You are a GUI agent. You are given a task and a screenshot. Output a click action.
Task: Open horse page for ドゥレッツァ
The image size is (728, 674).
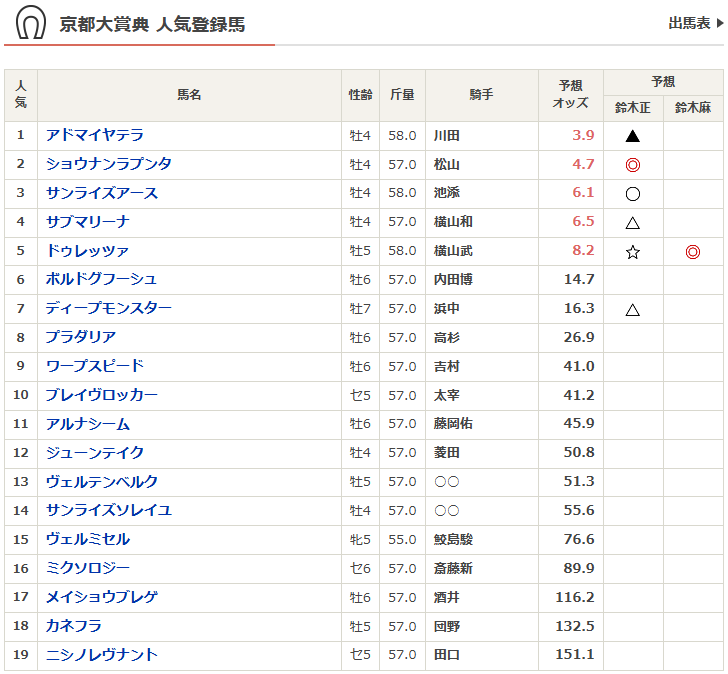87,251
